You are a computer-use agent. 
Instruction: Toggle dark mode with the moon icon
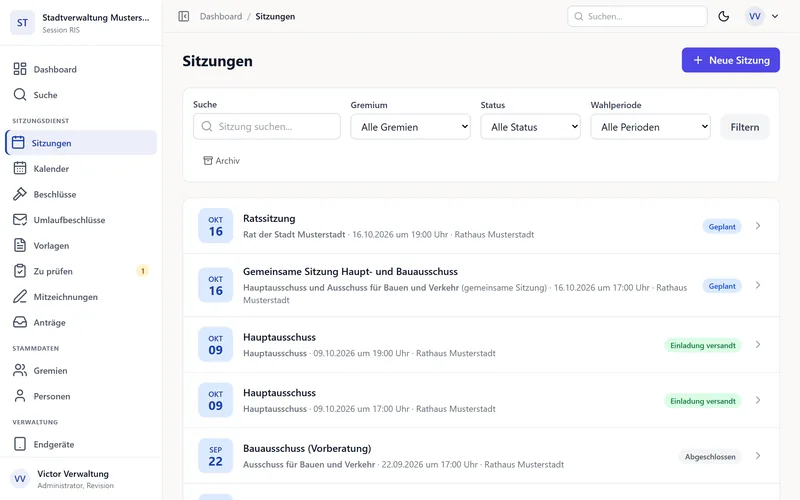tap(723, 16)
